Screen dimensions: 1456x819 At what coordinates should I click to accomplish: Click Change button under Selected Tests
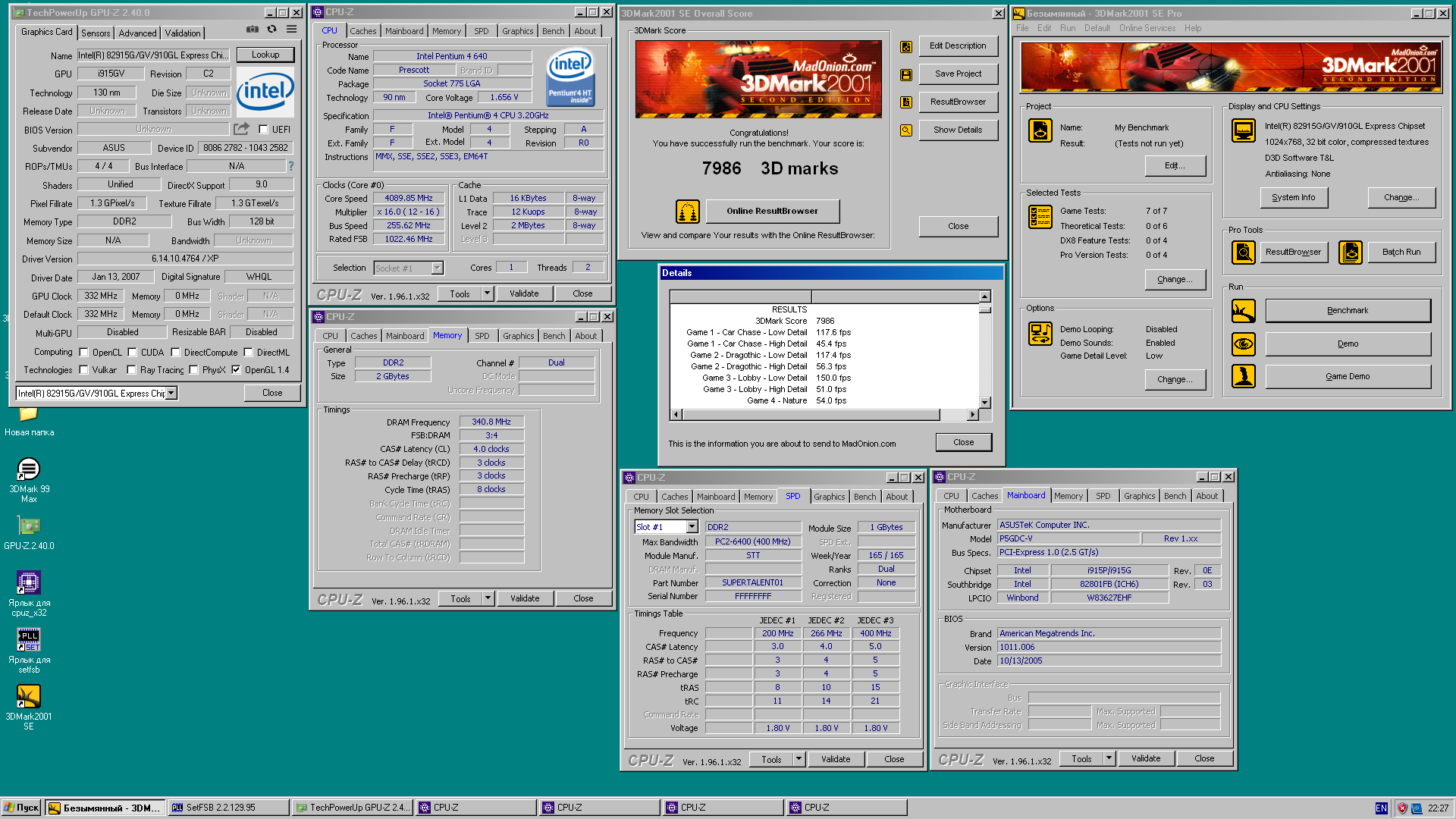point(1175,279)
